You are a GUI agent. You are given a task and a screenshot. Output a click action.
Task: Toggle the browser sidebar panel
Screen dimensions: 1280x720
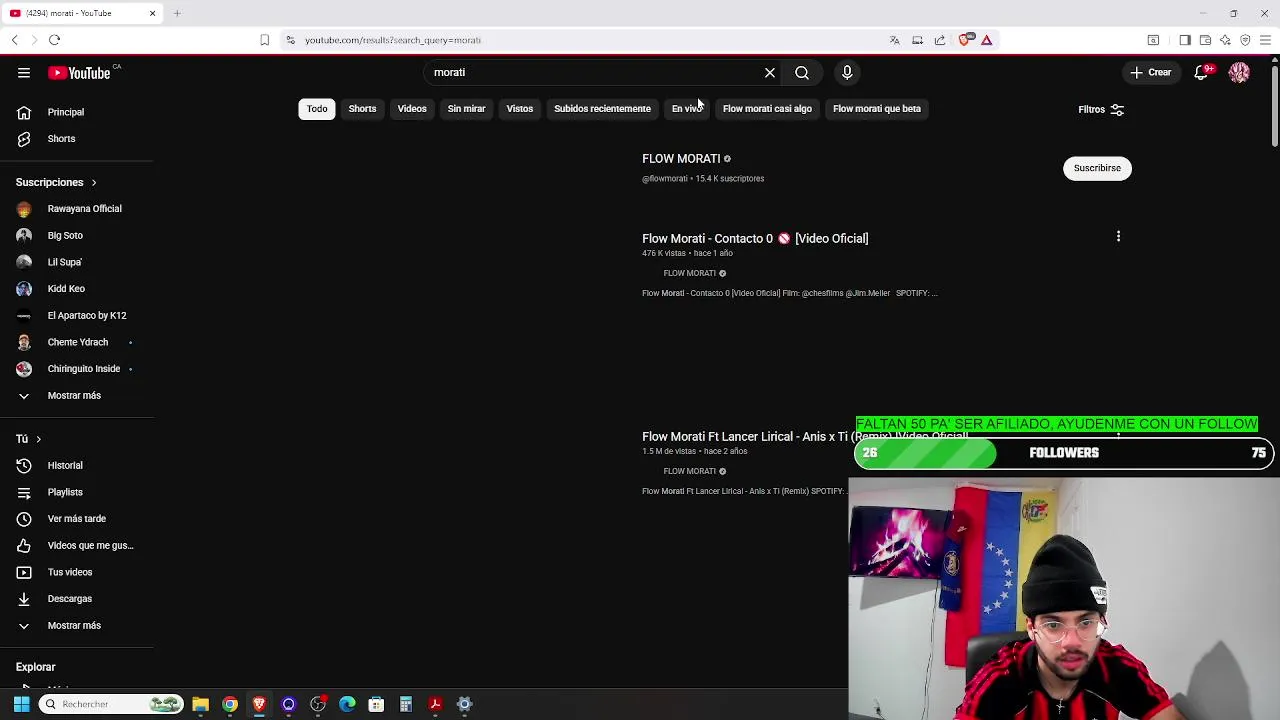coord(1185,40)
